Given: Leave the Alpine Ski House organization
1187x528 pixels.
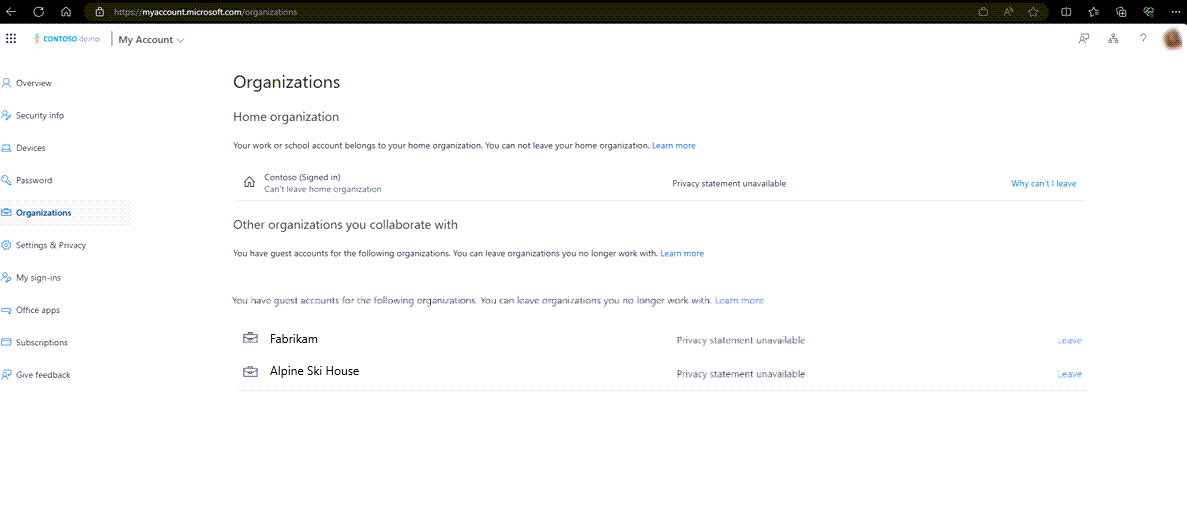Looking at the screenshot, I should [x=1069, y=374].
